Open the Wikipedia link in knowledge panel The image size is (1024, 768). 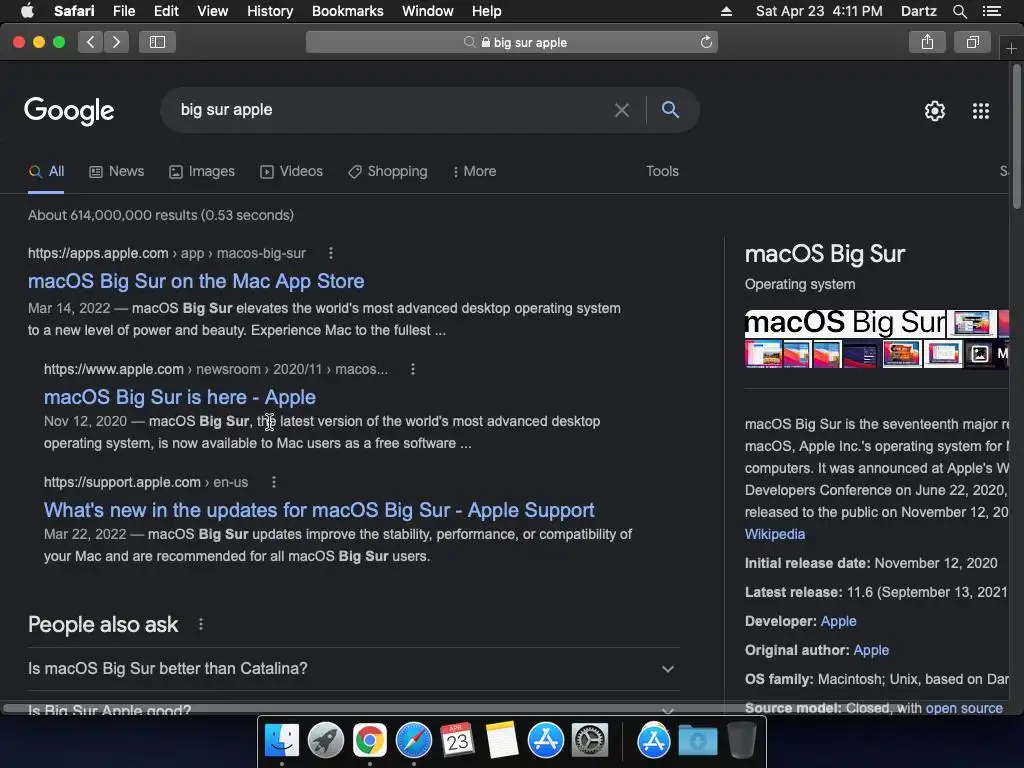pyautogui.click(x=775, y=534)
